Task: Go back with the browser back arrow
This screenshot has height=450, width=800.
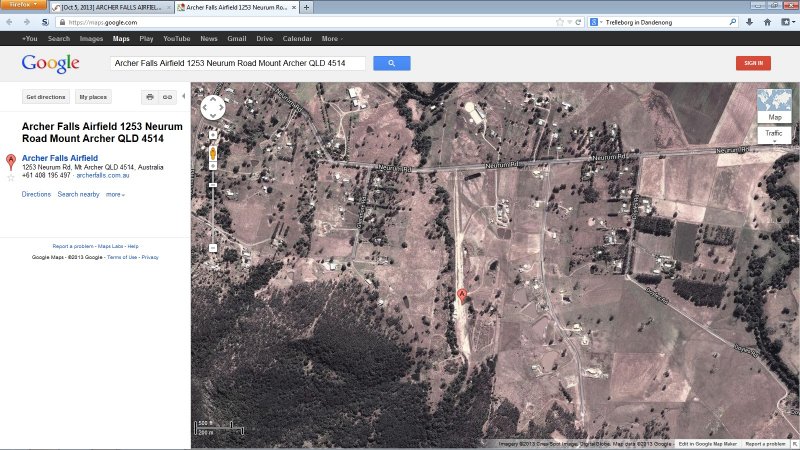Action: click(10, 22)
